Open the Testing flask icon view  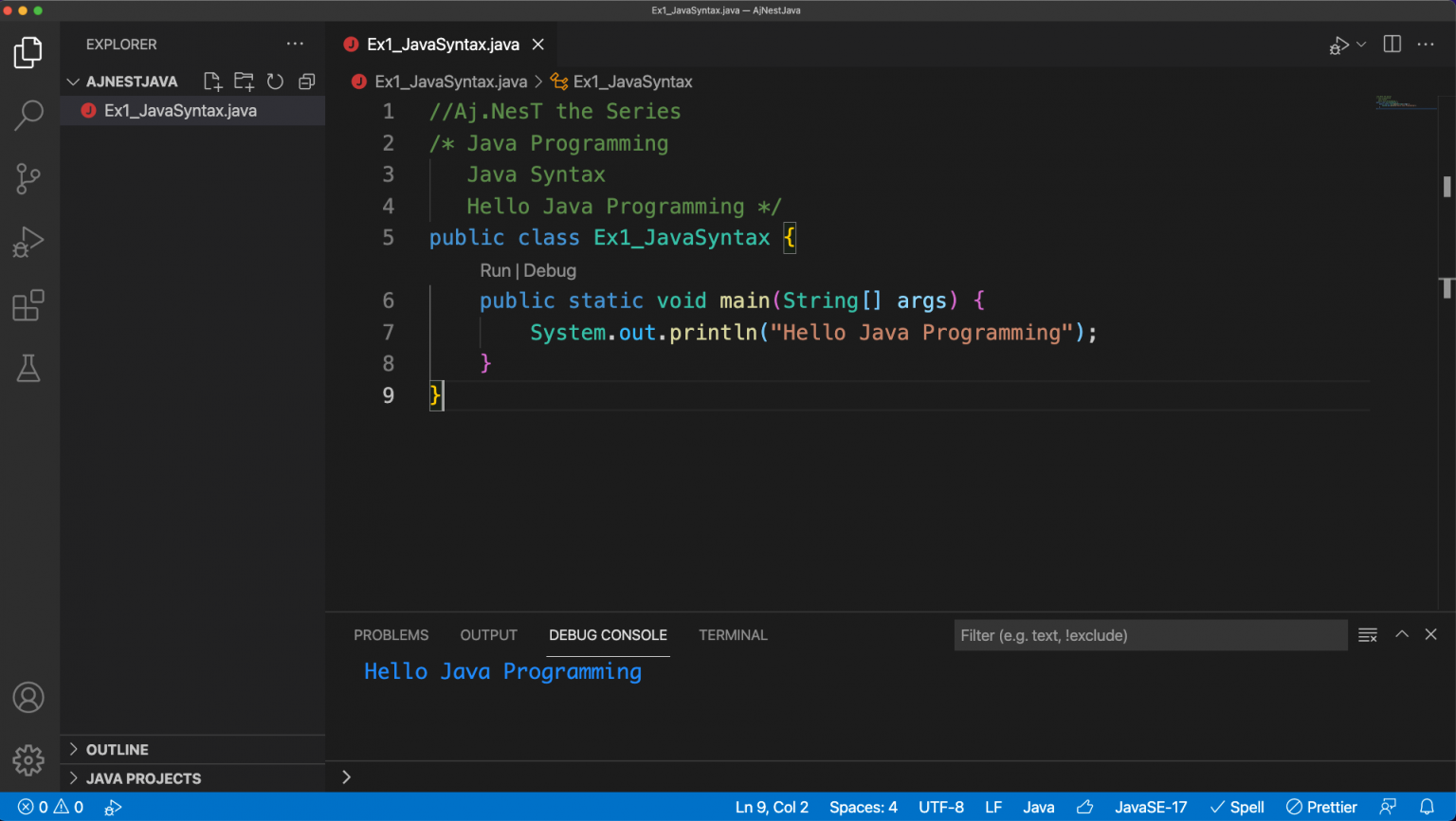point(28,369)
